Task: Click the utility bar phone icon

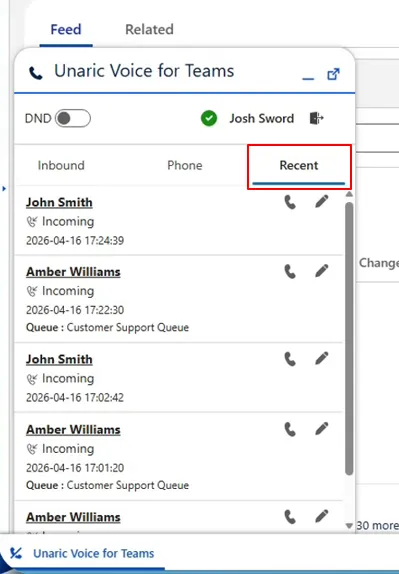Action: [x=16, y=553]
